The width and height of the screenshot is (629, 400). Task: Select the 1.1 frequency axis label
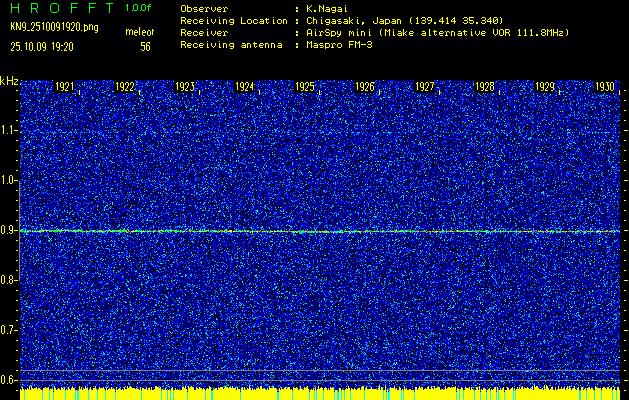[x=9, y=130]
